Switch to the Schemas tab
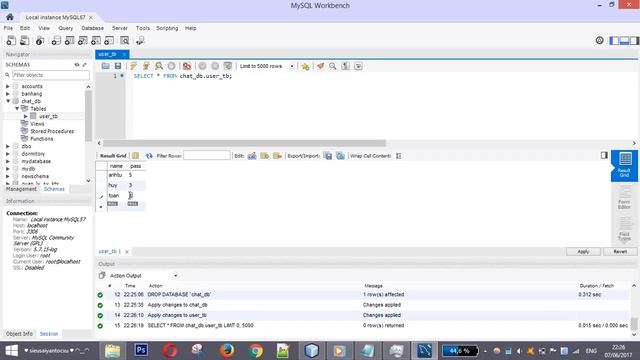 54,189
